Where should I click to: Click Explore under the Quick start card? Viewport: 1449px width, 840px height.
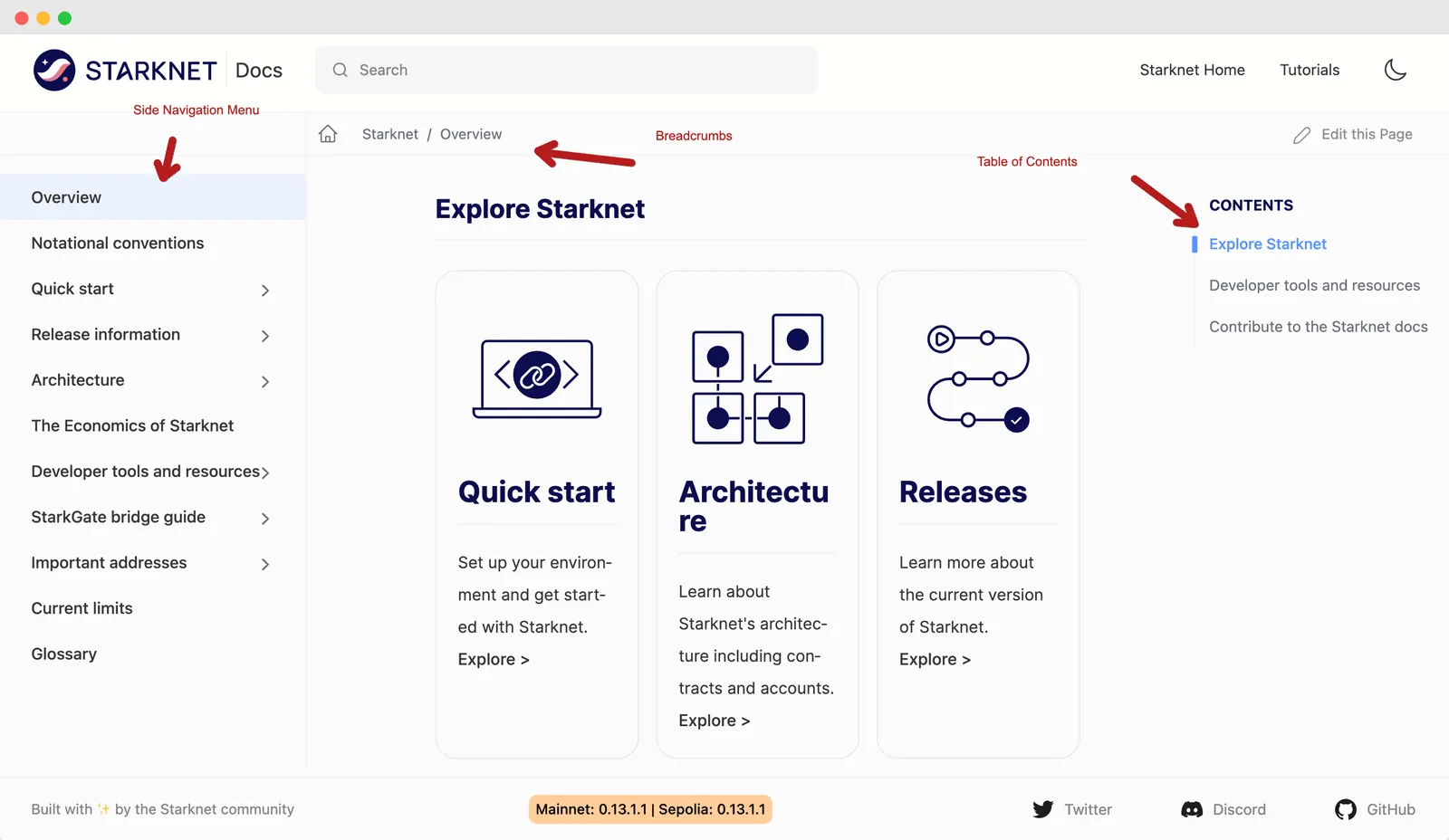(x=493, y=659)
